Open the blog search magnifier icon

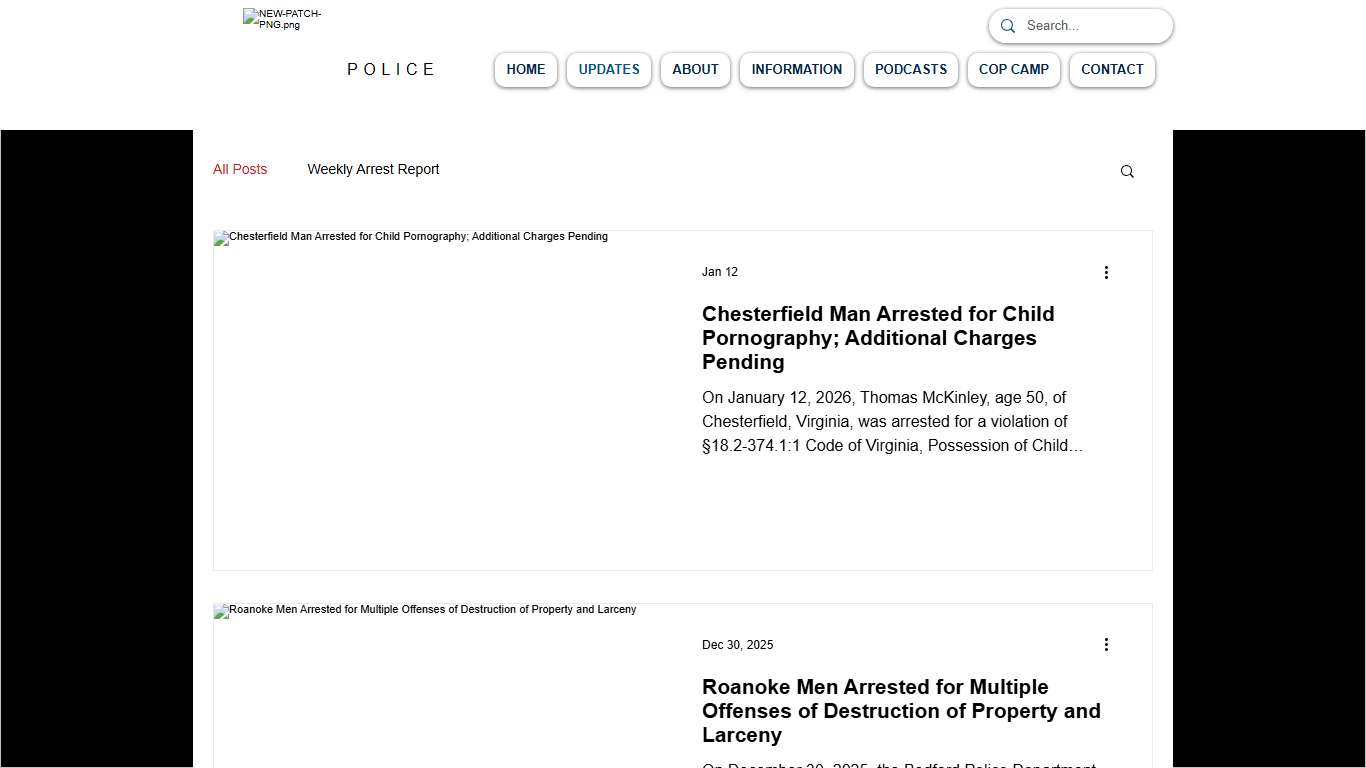[1127, 172]
